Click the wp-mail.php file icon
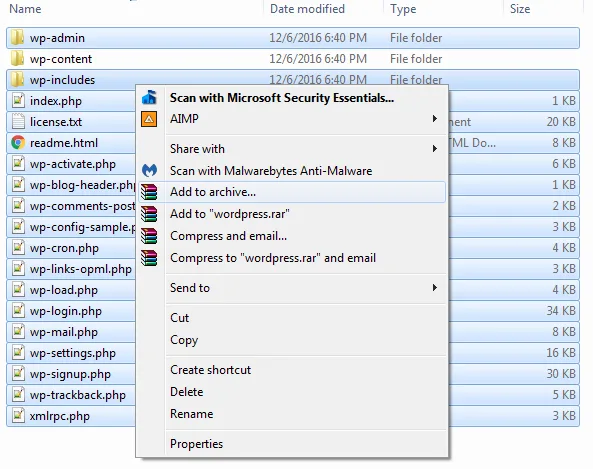This screenshot has height=469, width=593. point(18,332)
